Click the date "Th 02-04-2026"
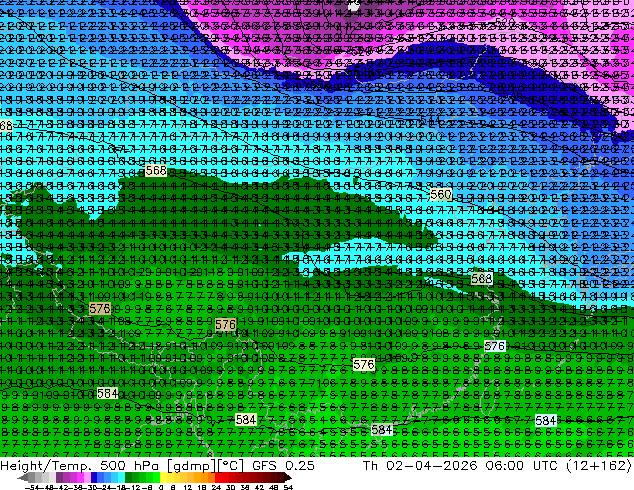This screenshot has height=490, width=634. pyautogui.click(x=420, y=466)
